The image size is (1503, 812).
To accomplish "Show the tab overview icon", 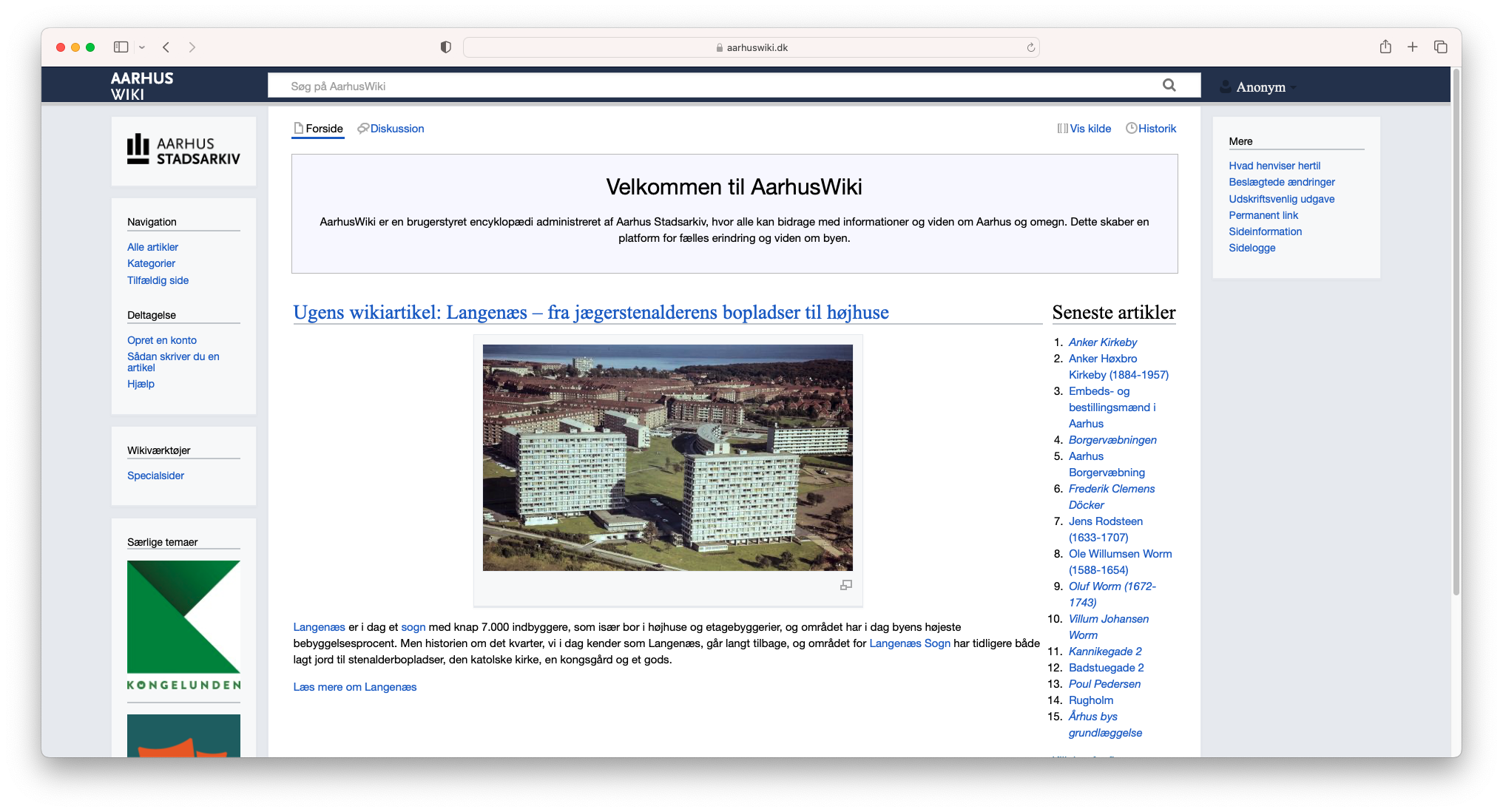I will point(1440,47).
